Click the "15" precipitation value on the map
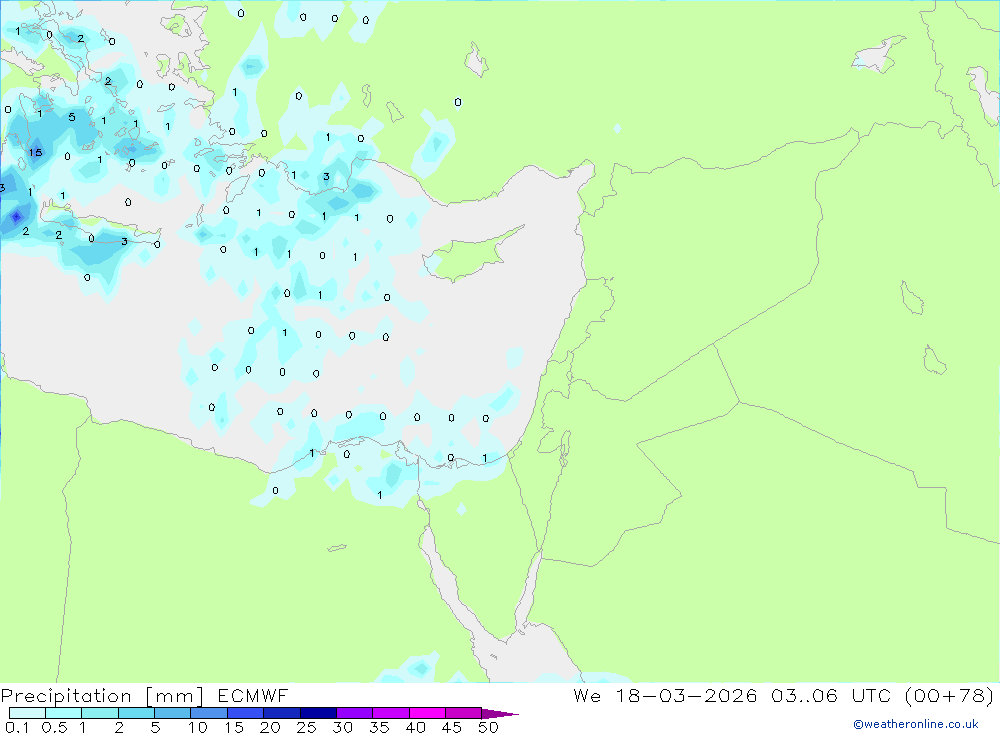Image resolution: width=1000 pixels, height=733 pixels. (36, 152)
